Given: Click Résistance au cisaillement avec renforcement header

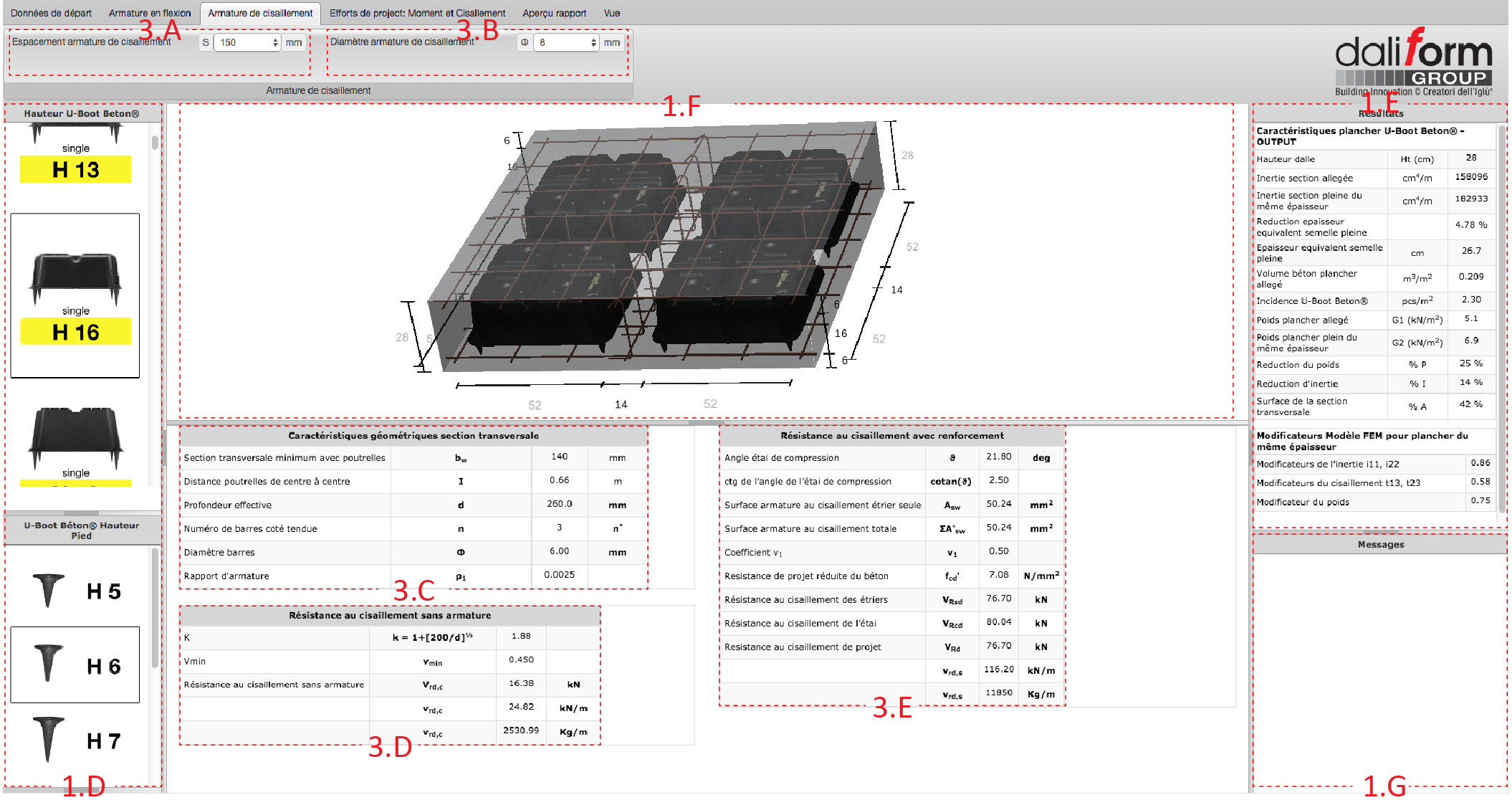Looking at the screenshot, I should point(891,435).
